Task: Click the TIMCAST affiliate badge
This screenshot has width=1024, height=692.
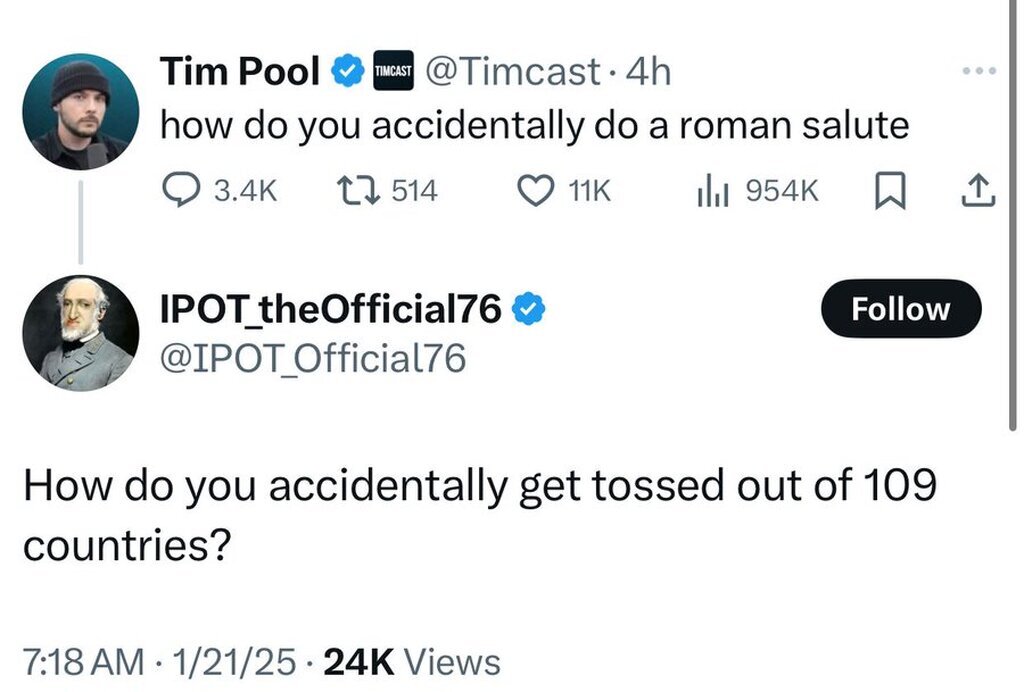Action: [x=393, y=73]
